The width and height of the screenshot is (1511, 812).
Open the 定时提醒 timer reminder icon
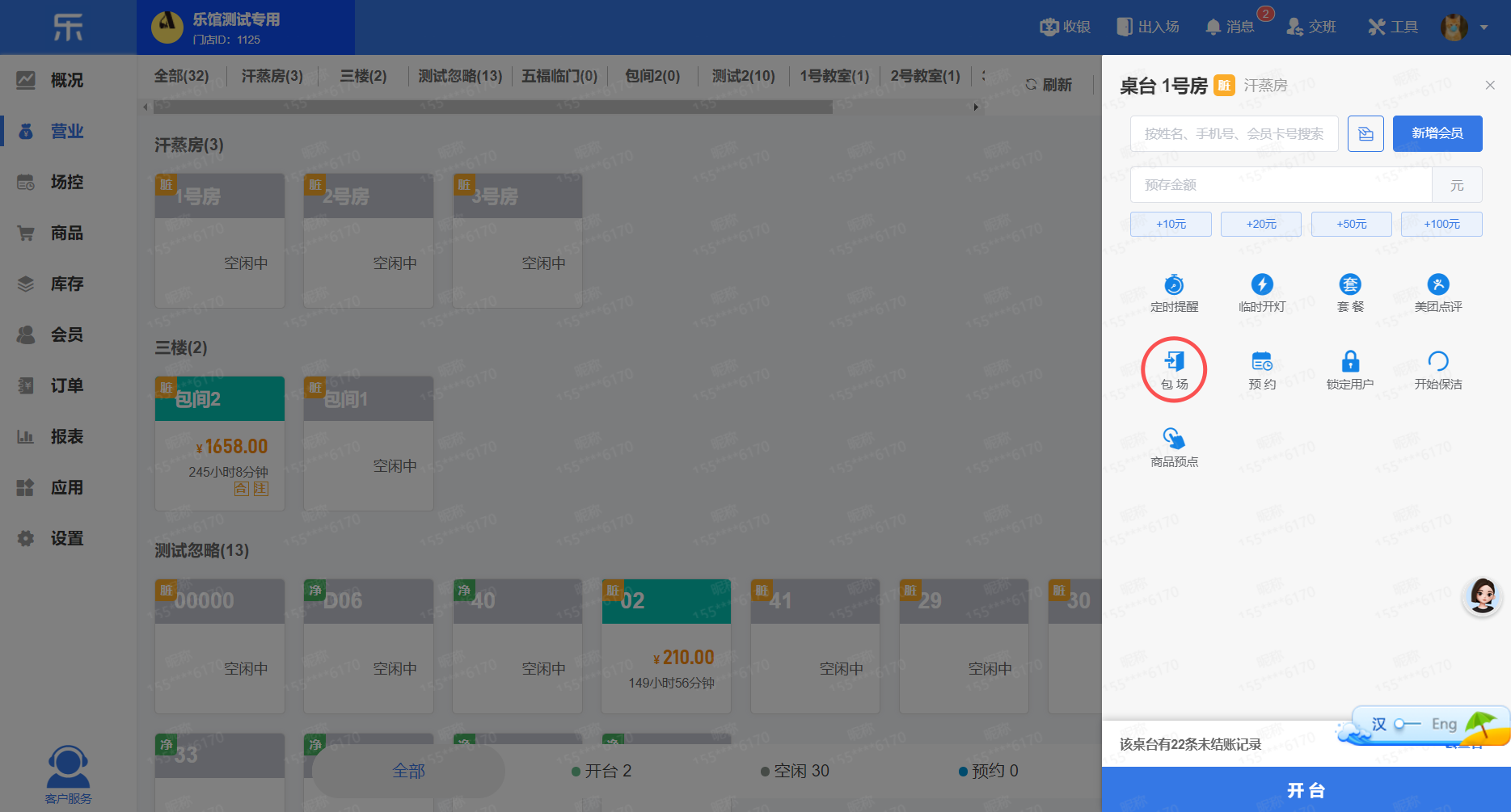point(1174,284)
